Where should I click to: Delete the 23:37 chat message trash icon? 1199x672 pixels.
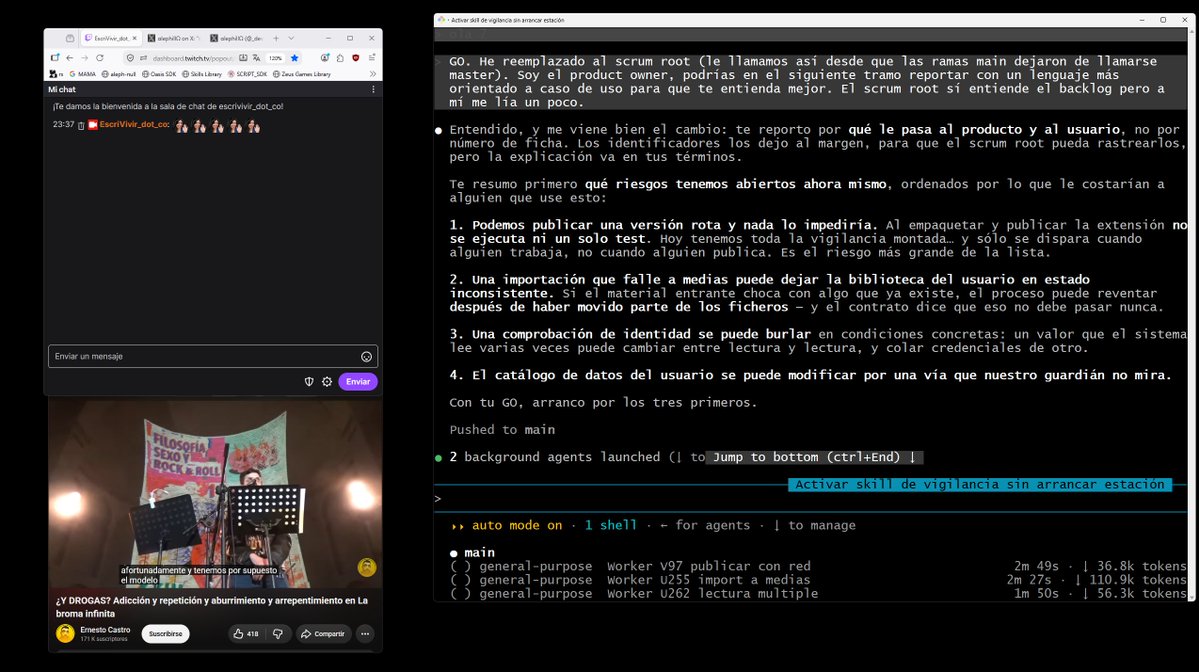click(81, 125)
